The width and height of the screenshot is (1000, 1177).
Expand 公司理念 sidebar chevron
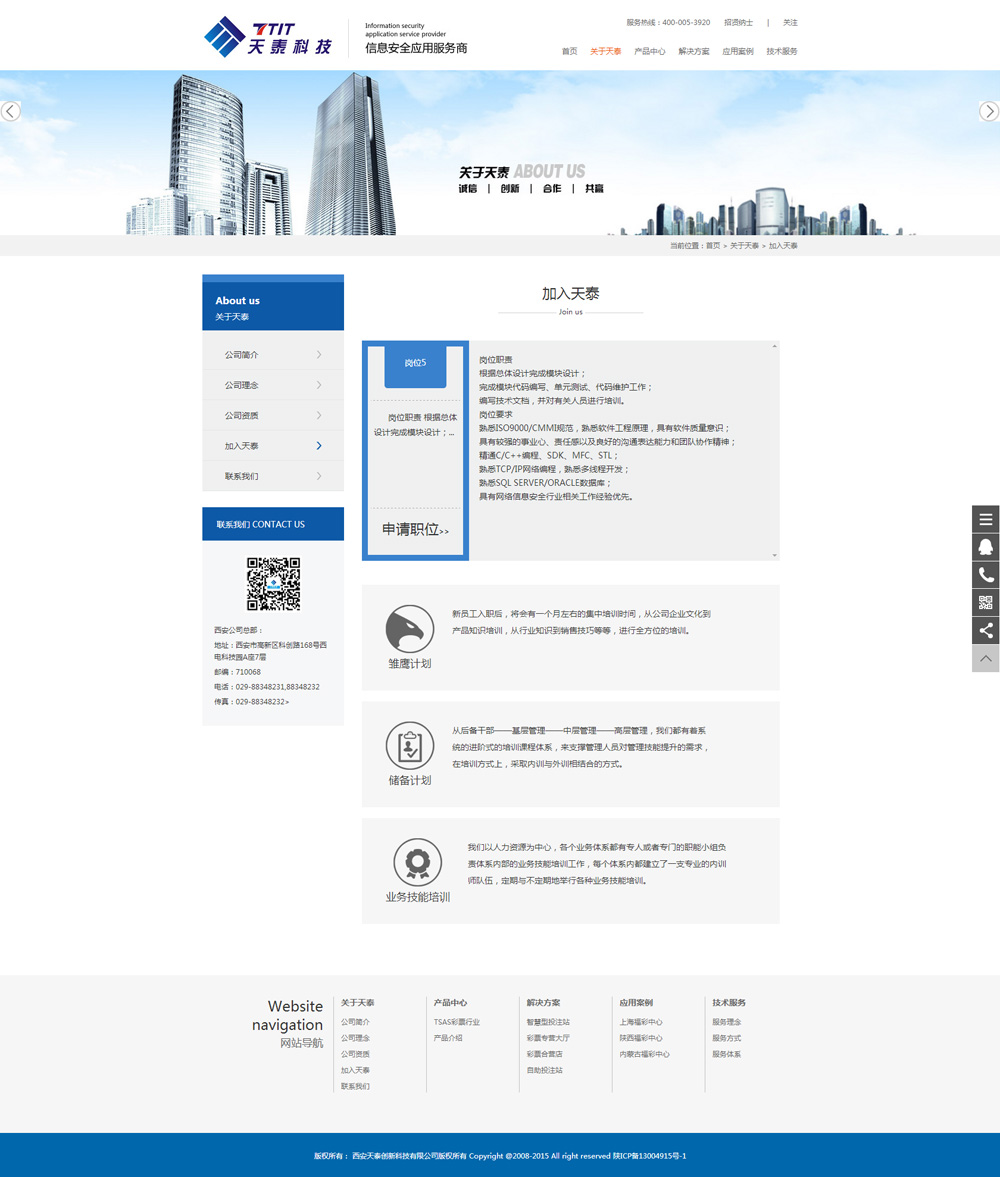coord(319,385)
